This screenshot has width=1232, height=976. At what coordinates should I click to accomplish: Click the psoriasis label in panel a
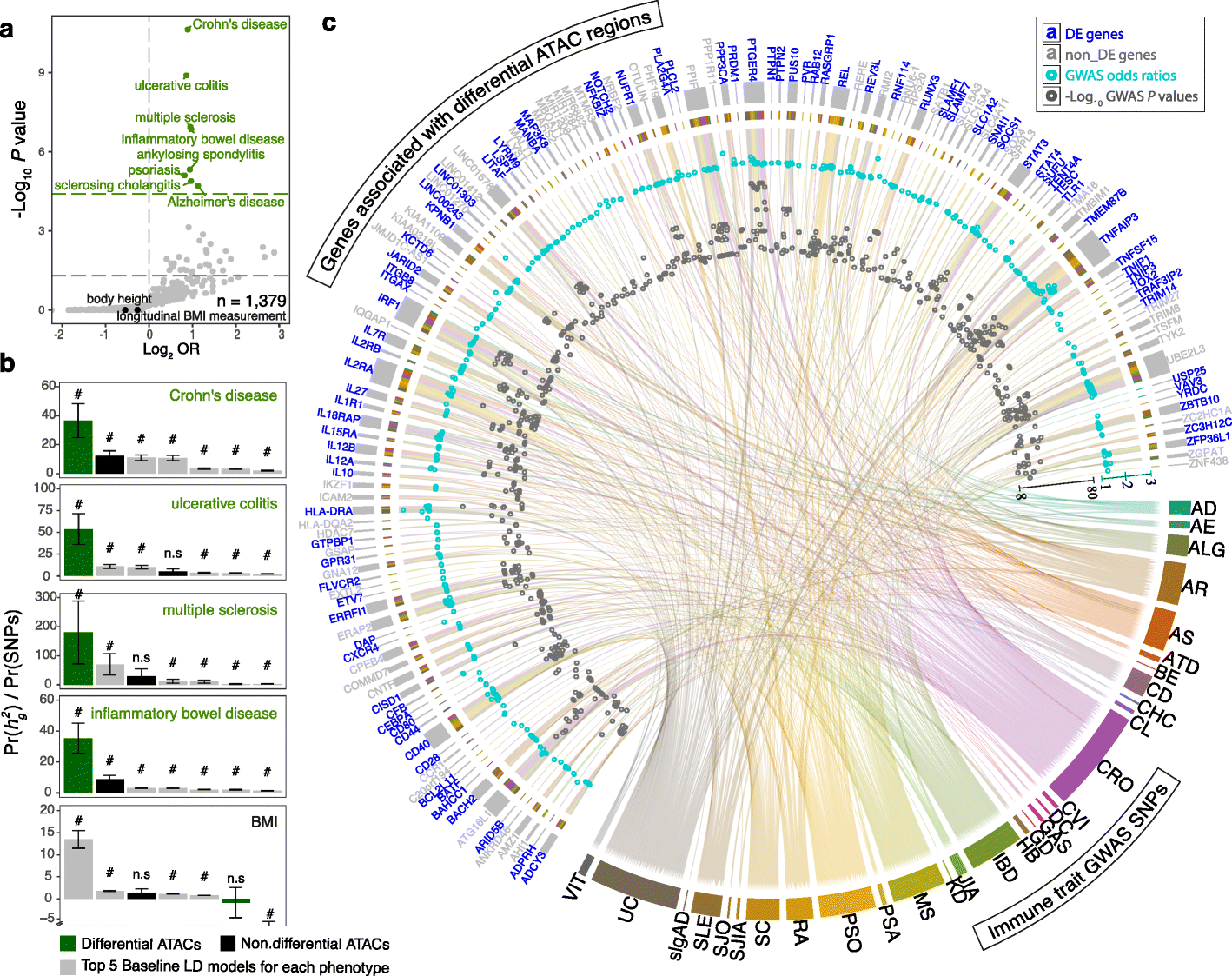[x=155, y=169]
